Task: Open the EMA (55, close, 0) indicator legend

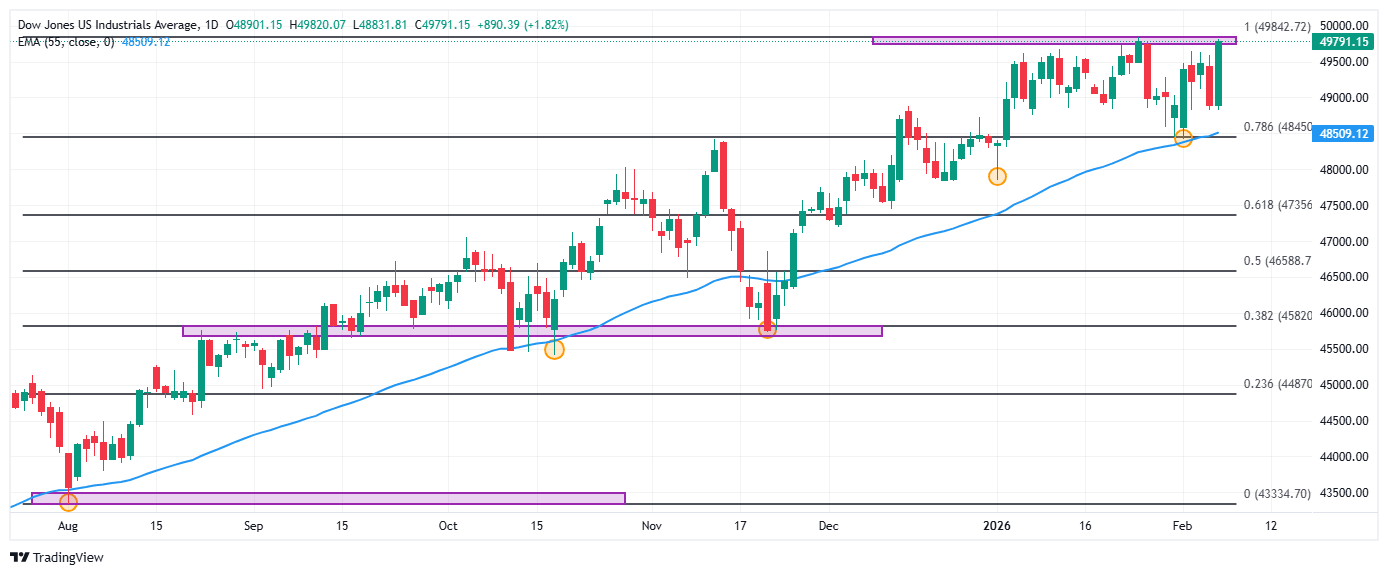Action: pyautogui.click(x=66, y=42)
